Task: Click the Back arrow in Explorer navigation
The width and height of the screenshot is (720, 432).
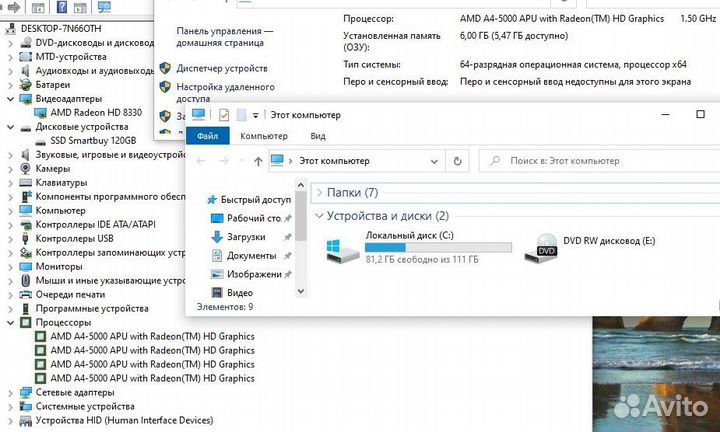Action: (201, 161)
